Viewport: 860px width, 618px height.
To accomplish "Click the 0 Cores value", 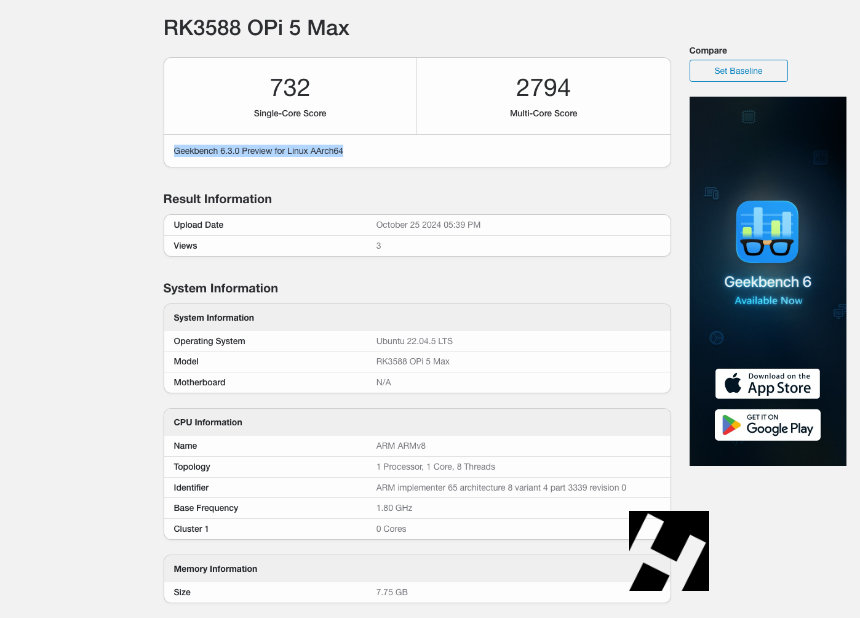I will point(391,529).
